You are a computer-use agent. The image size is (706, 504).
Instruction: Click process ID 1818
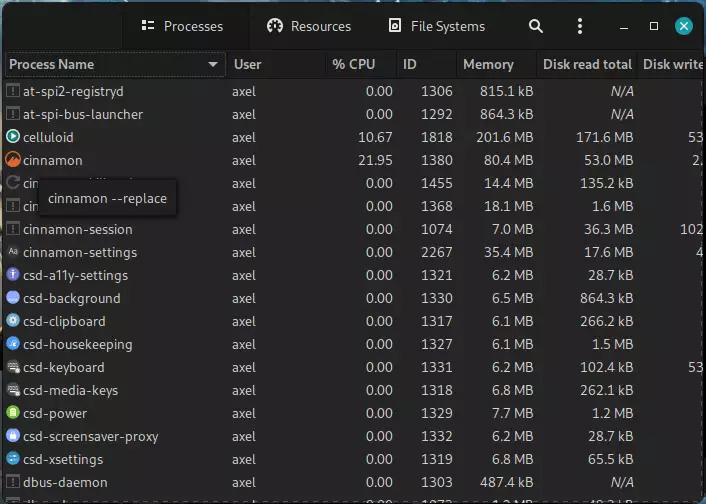(x=436, y=137)
